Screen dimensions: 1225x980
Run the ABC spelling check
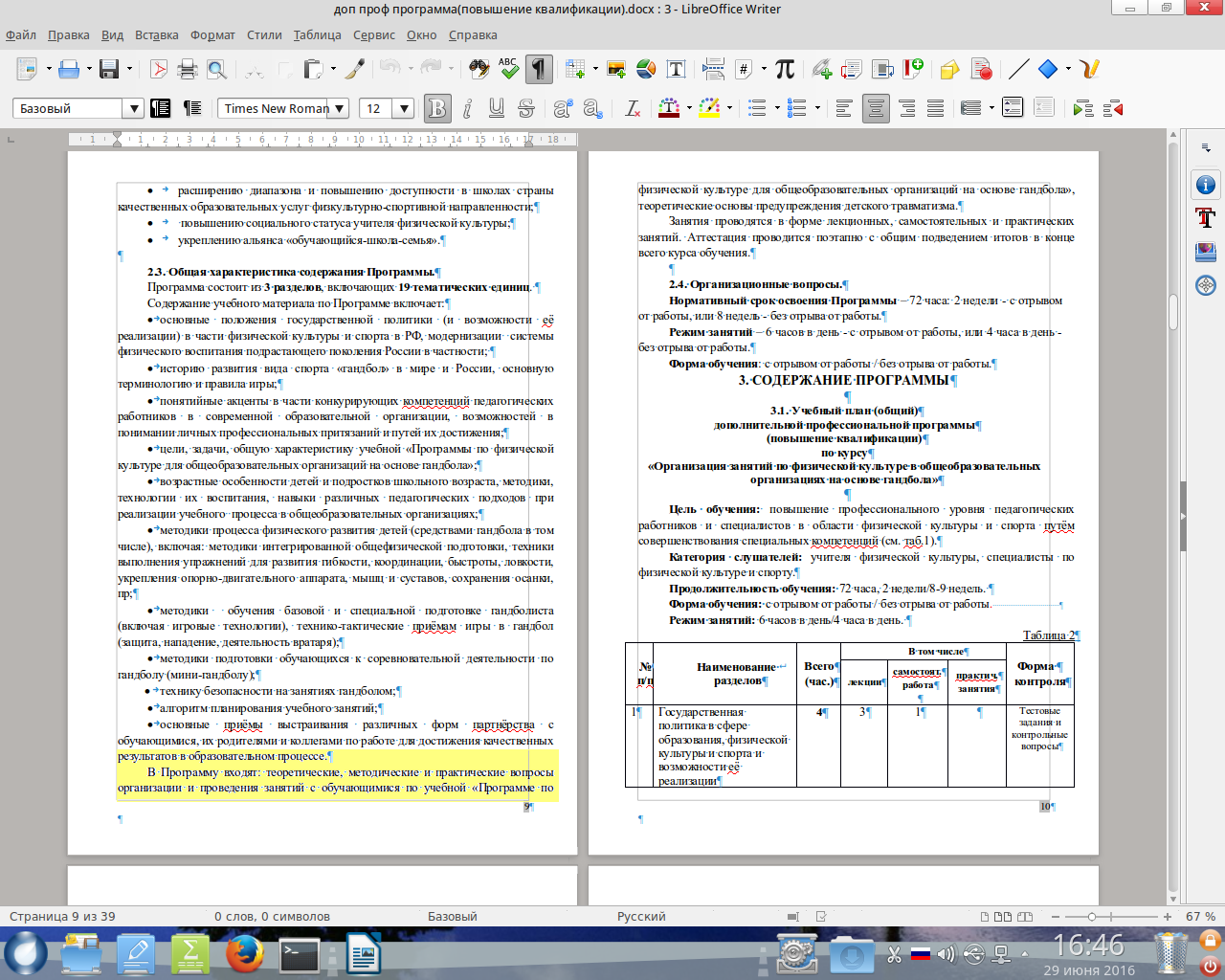pos(508,69)
